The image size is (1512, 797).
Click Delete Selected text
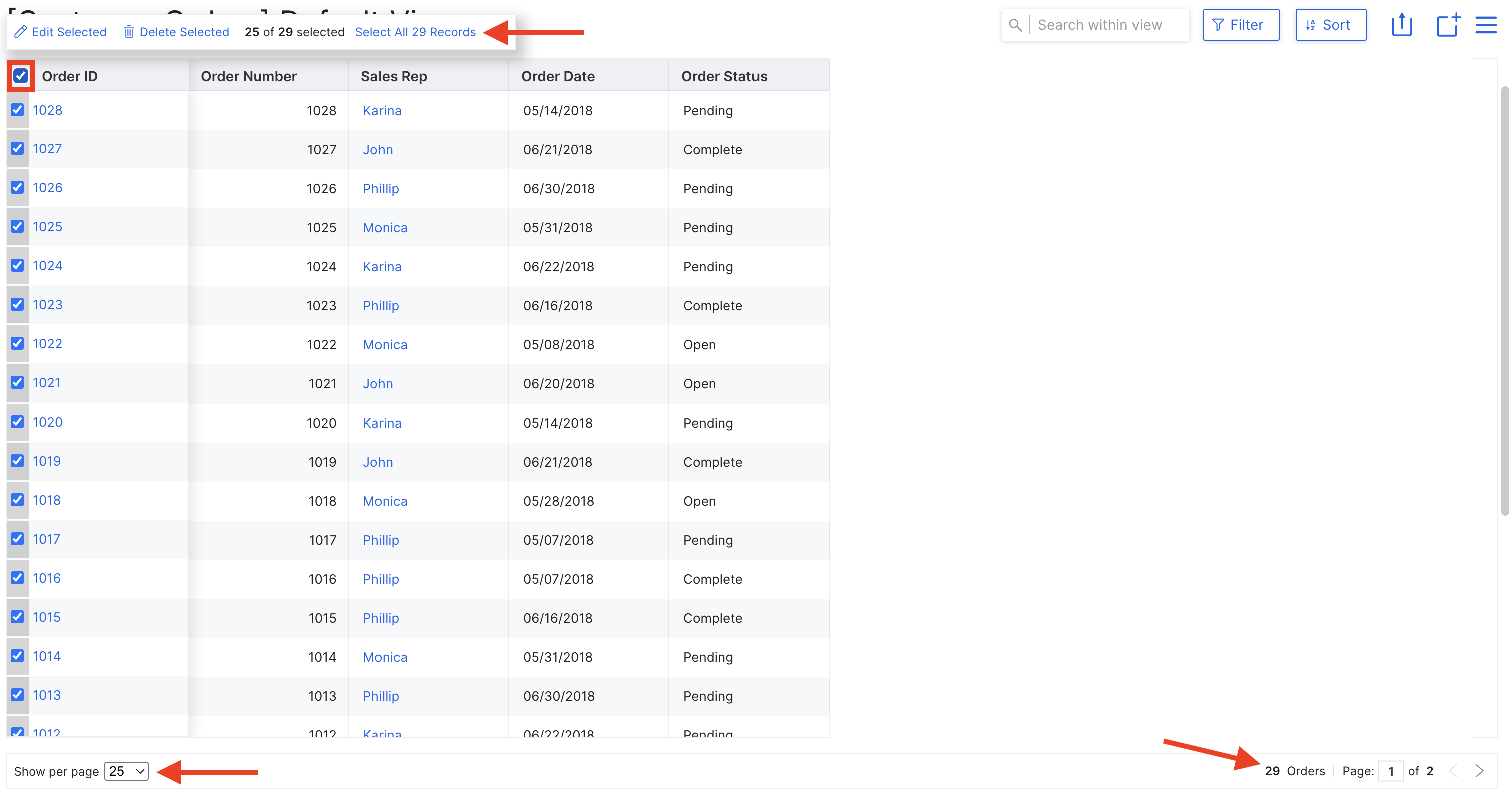184,32
